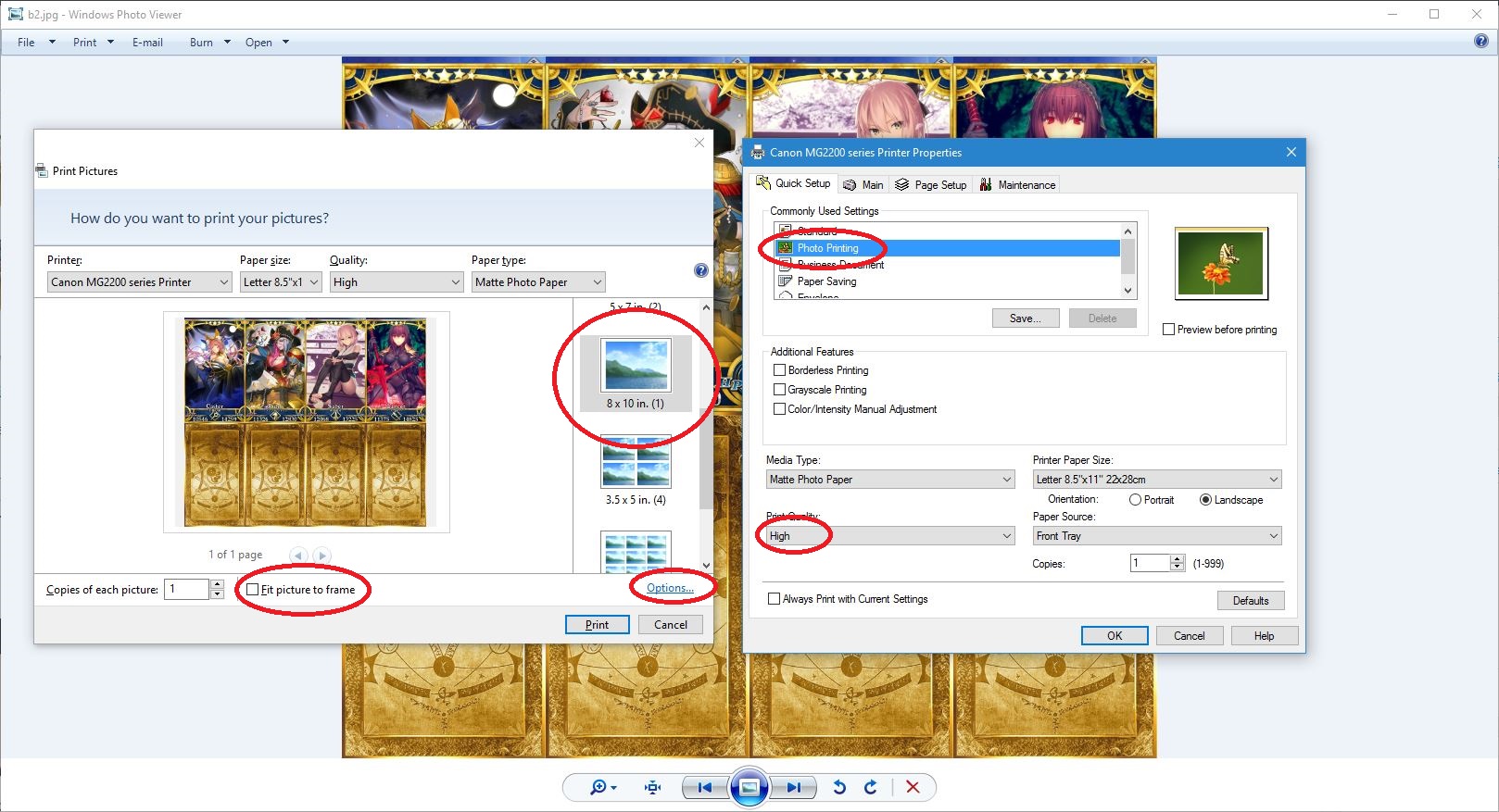Click butterfly preview image in Printer Properties
Viewport: 1499px width, 812px height.
point(1221,263)
